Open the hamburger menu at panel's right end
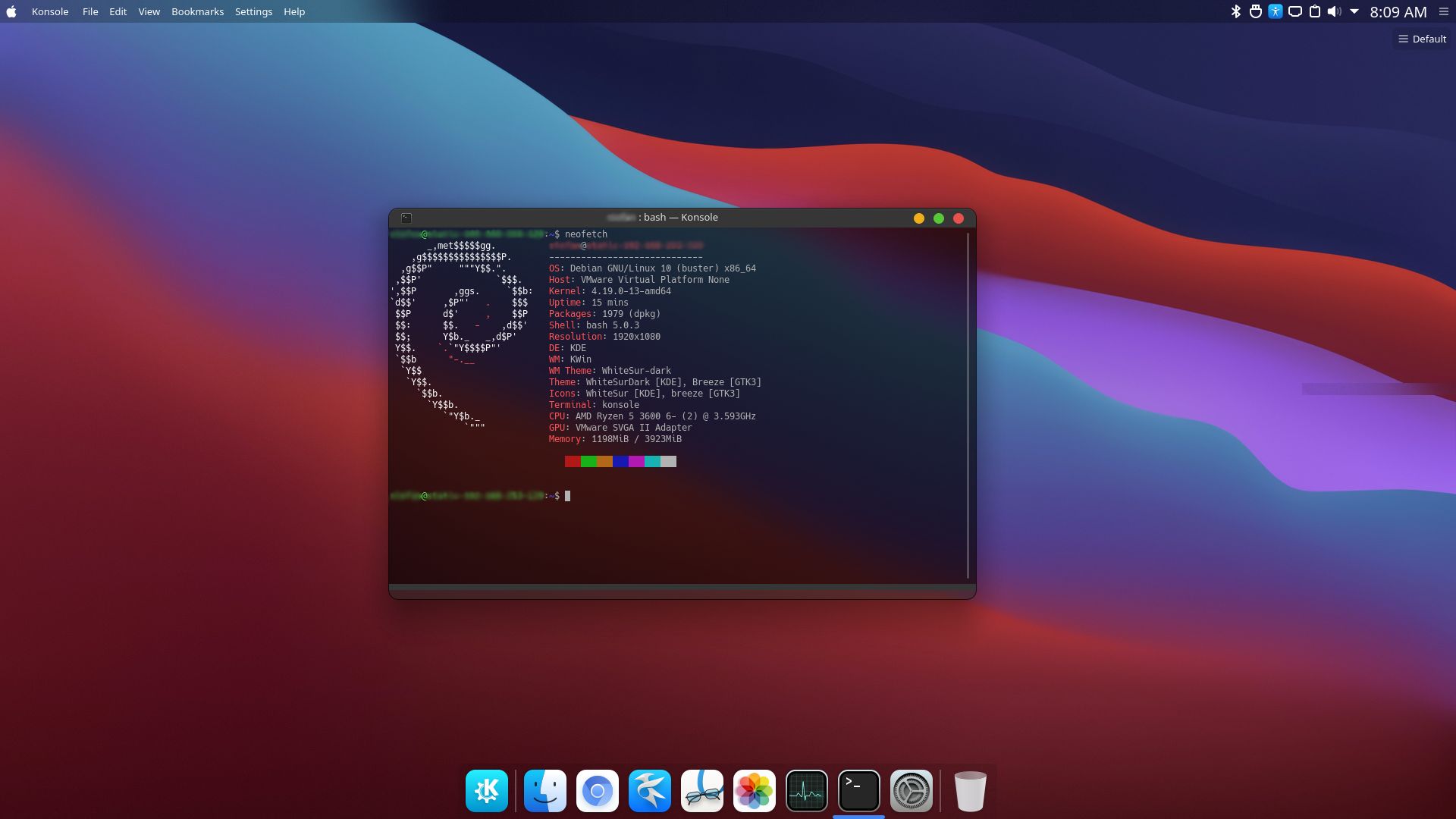Screen dimensions: 1456x819 pyautogui.click(x=1443, y=11)
